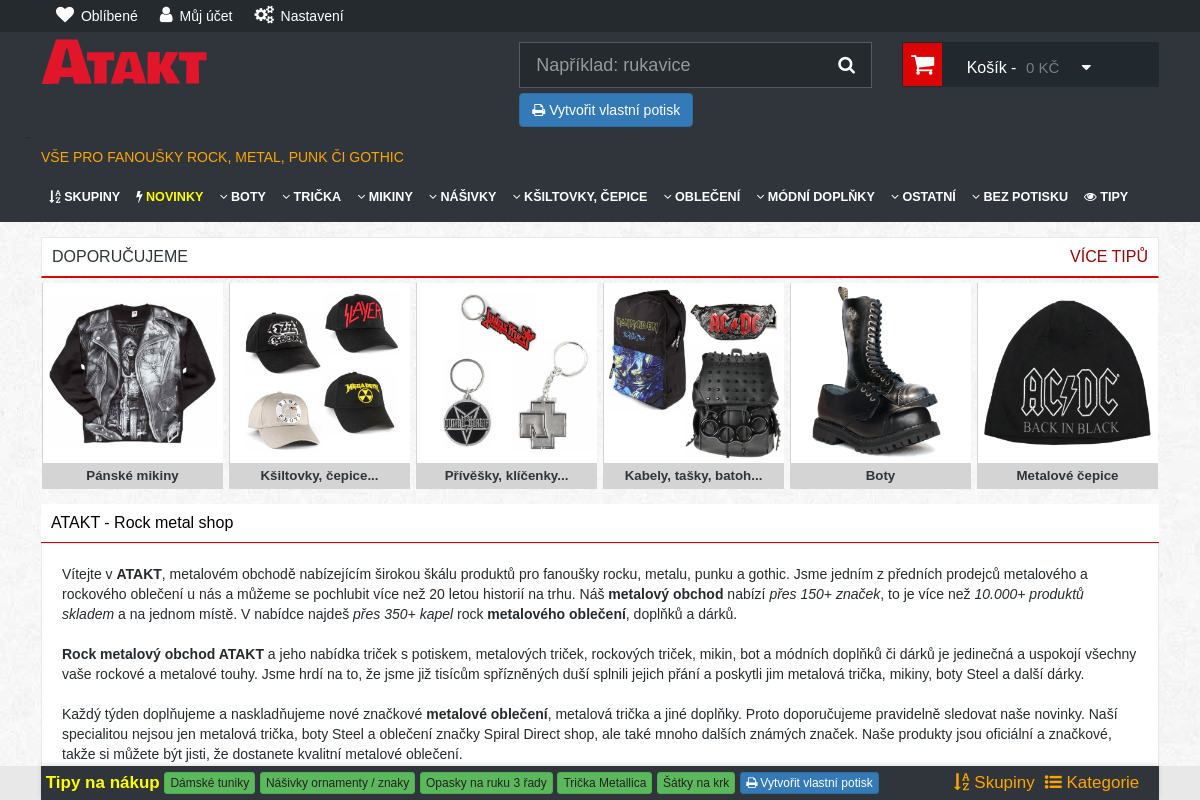Click the heart icon for Oblíbené
Viewport: 1200px width, 800px height.
(x=65, y=15)
